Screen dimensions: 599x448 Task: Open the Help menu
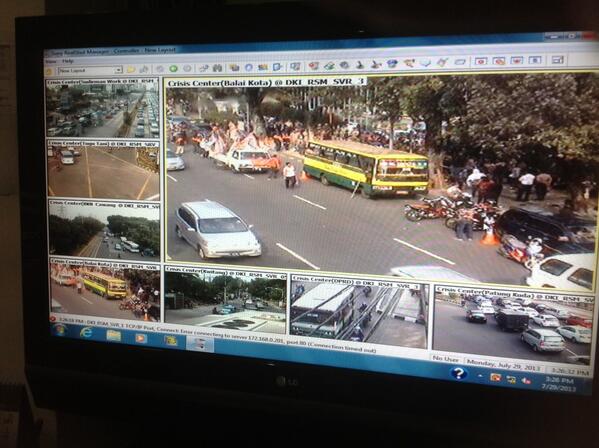(x=68, y=61)
